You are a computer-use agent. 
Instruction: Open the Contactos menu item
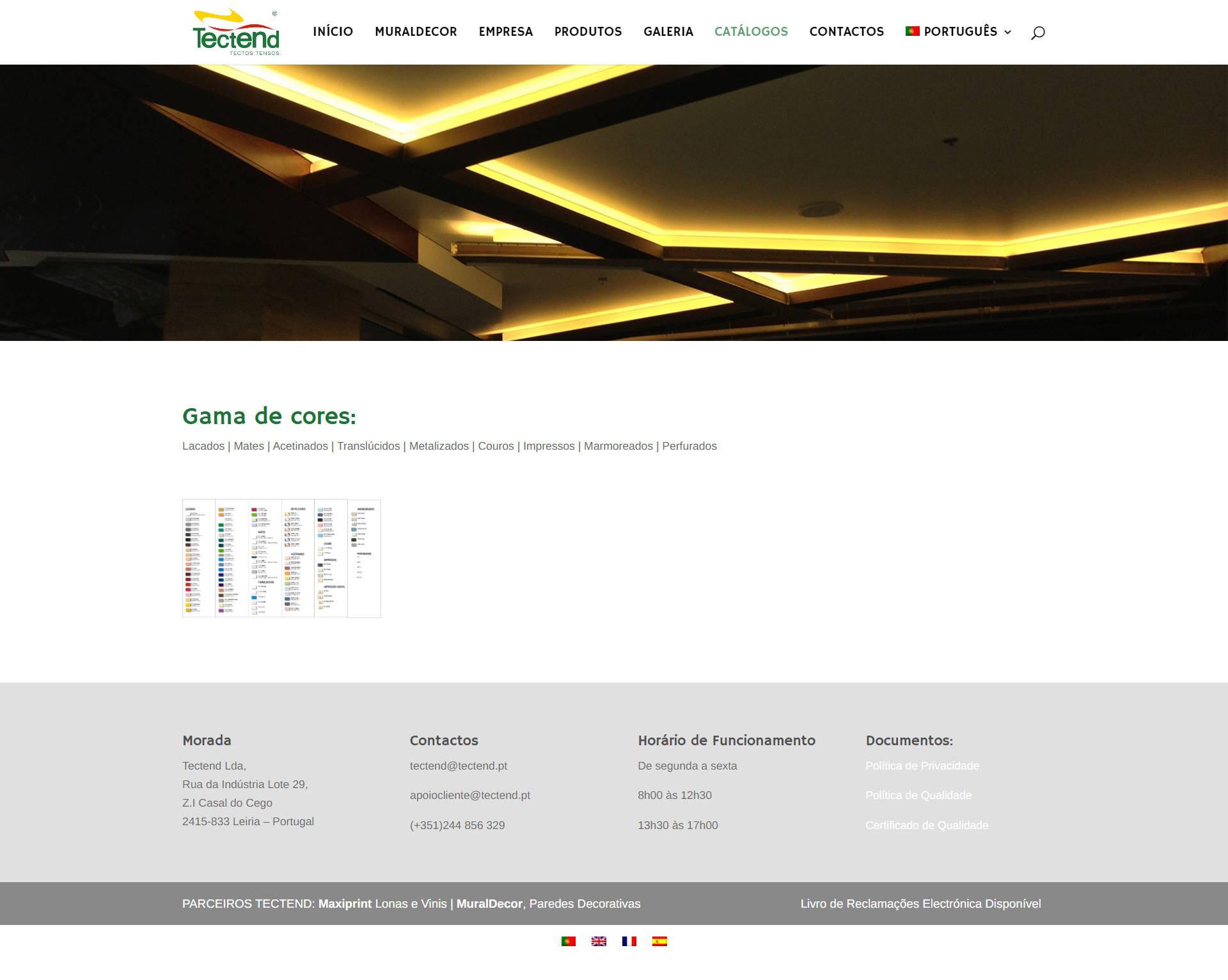846,31
